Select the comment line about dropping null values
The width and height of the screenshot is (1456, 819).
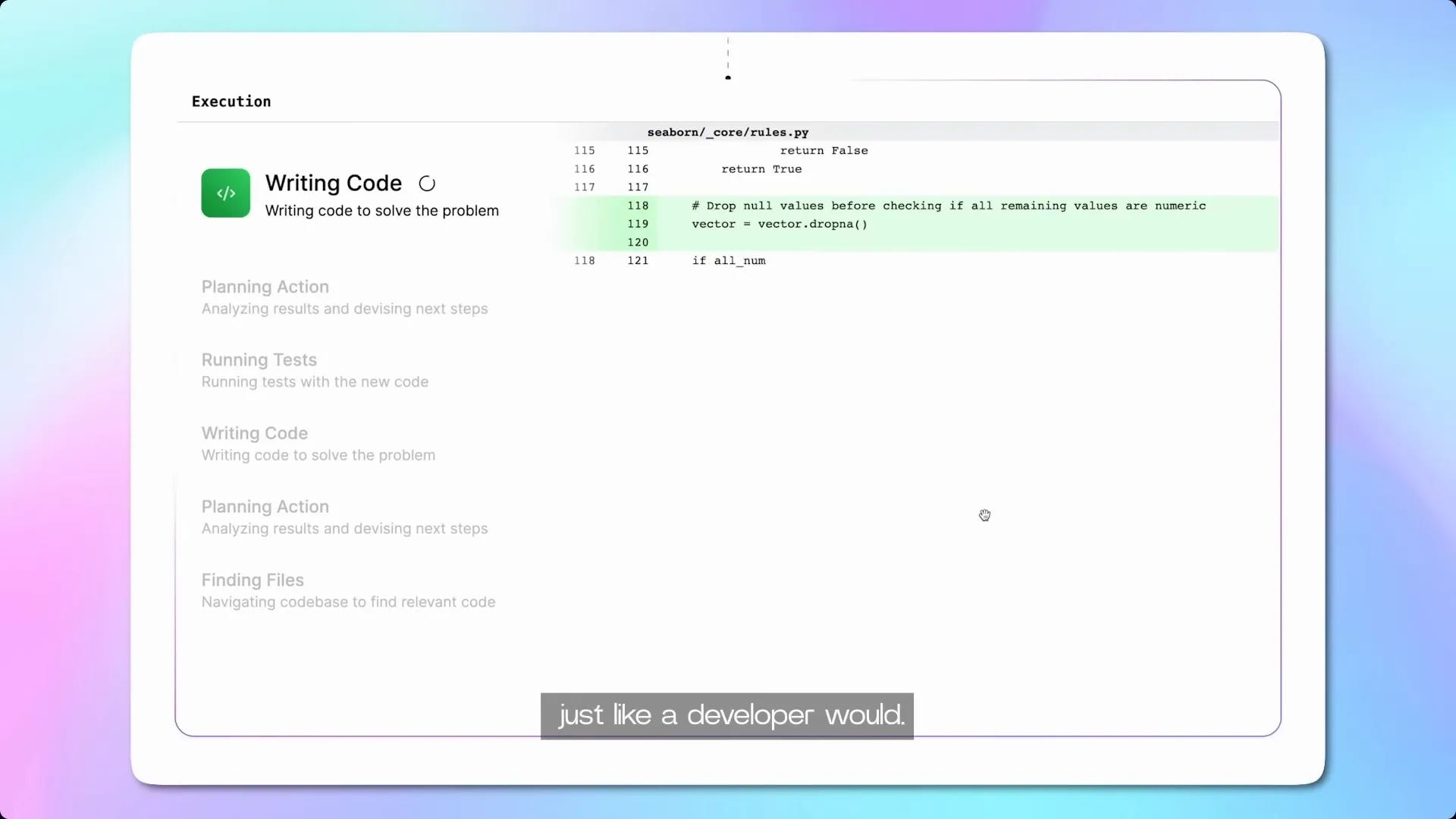click(x=948, y=206)
